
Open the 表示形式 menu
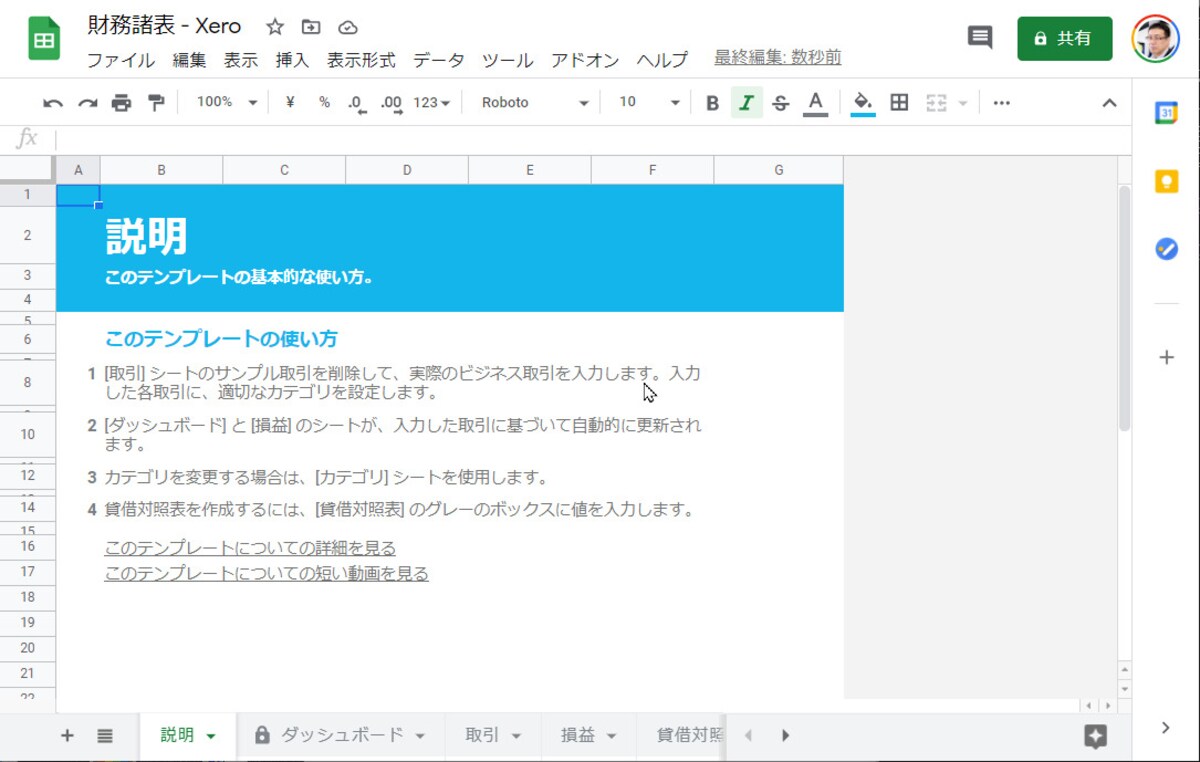361,60
